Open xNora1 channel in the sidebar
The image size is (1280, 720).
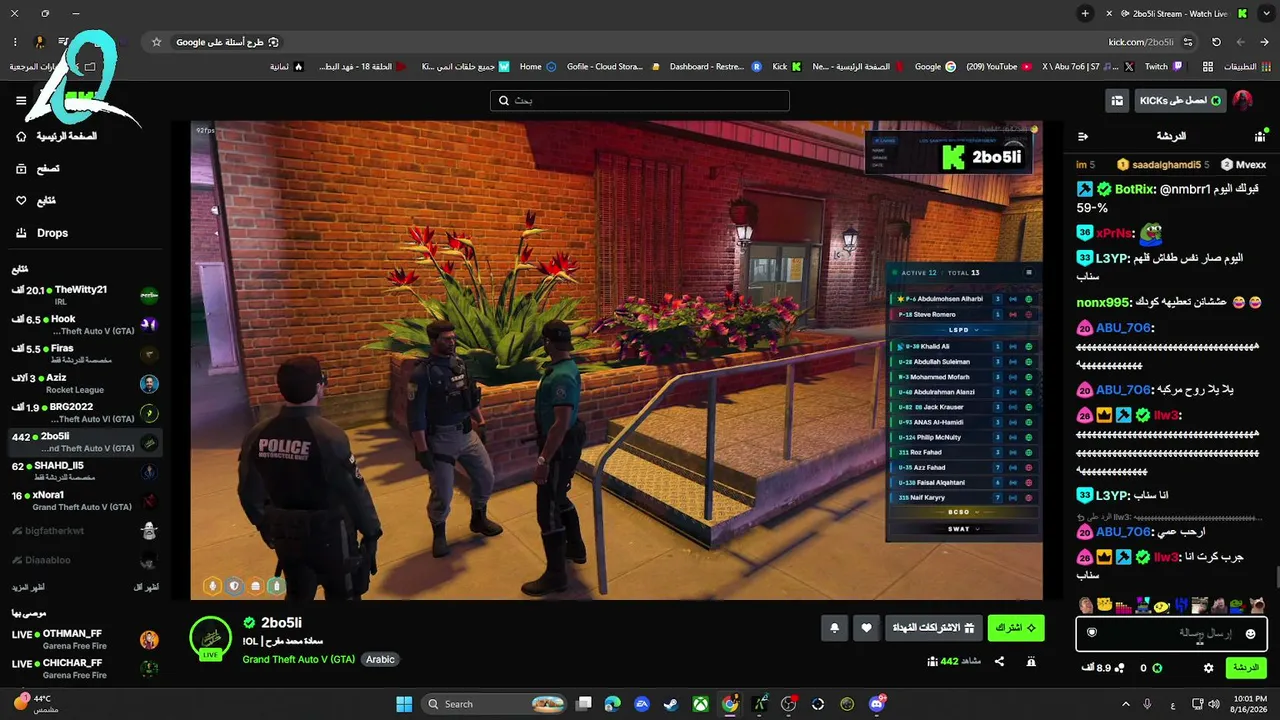(x=85, y=501)
